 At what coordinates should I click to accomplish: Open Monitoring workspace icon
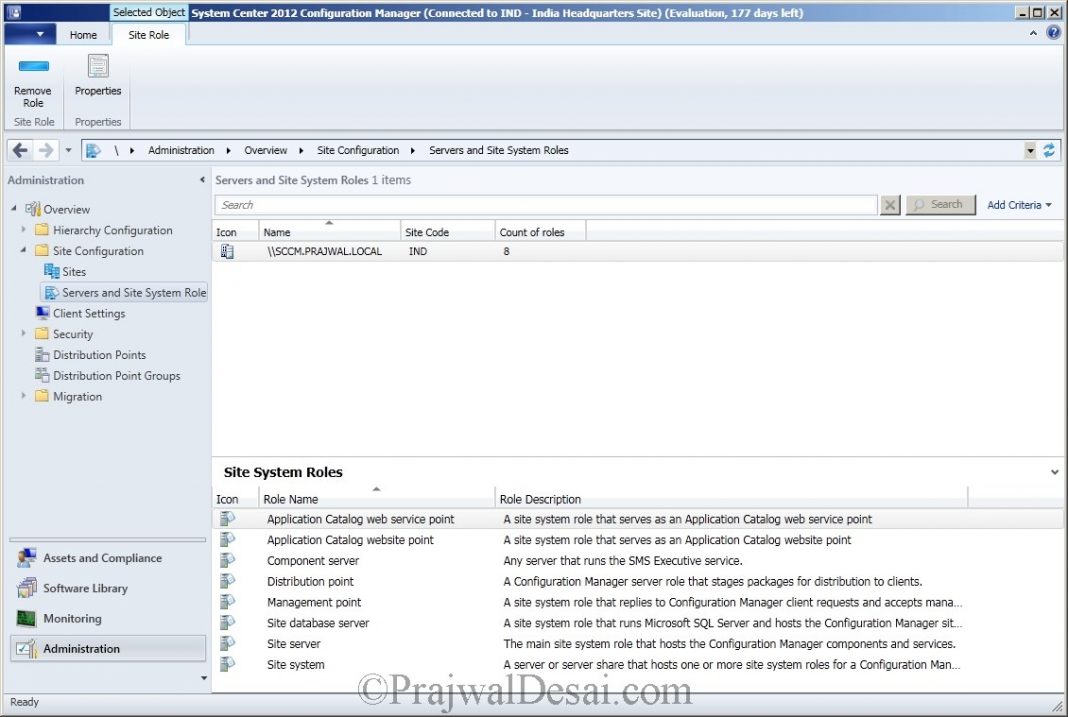tap(27, 618)
